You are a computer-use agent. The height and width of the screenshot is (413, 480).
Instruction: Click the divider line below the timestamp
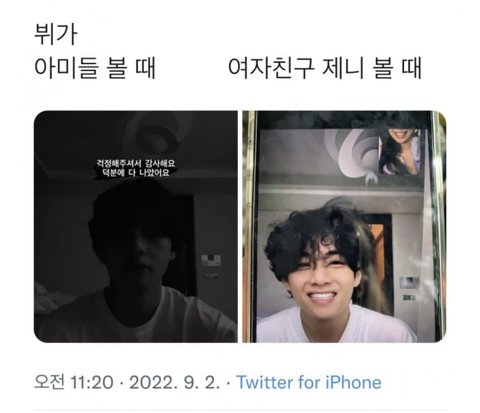point(240,410)
